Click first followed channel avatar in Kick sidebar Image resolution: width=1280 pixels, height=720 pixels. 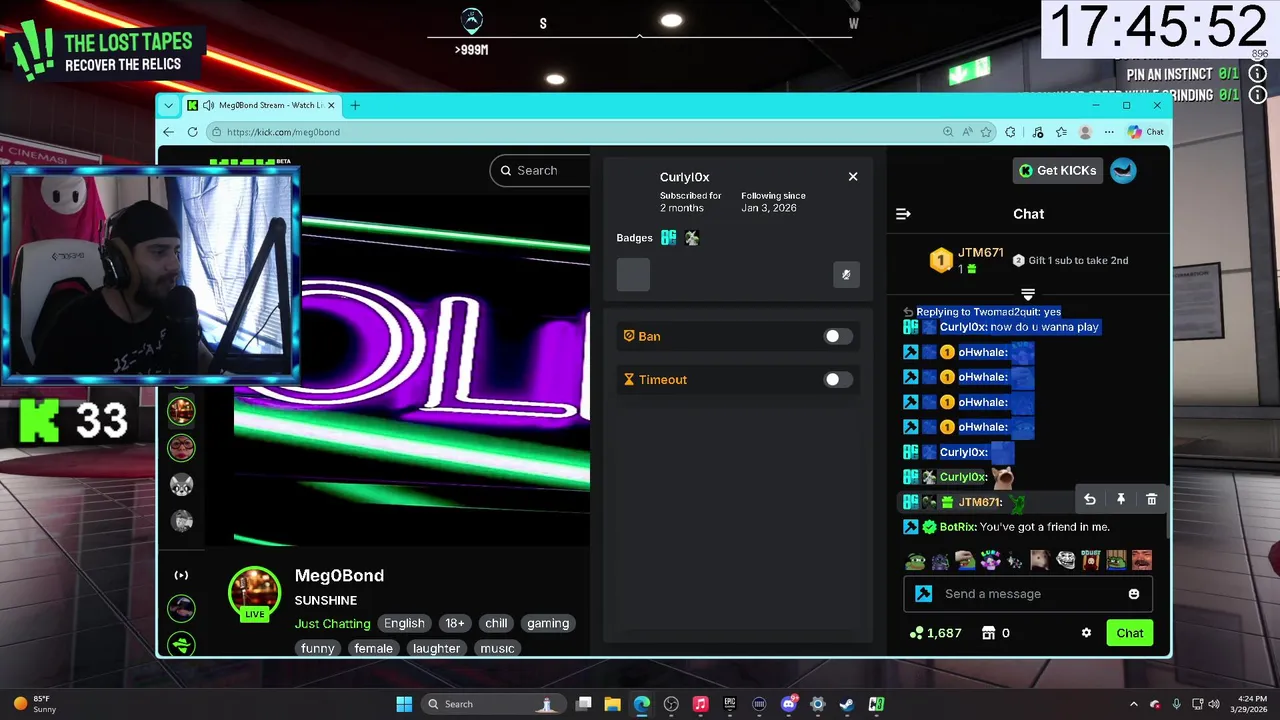tap(181, 411)
